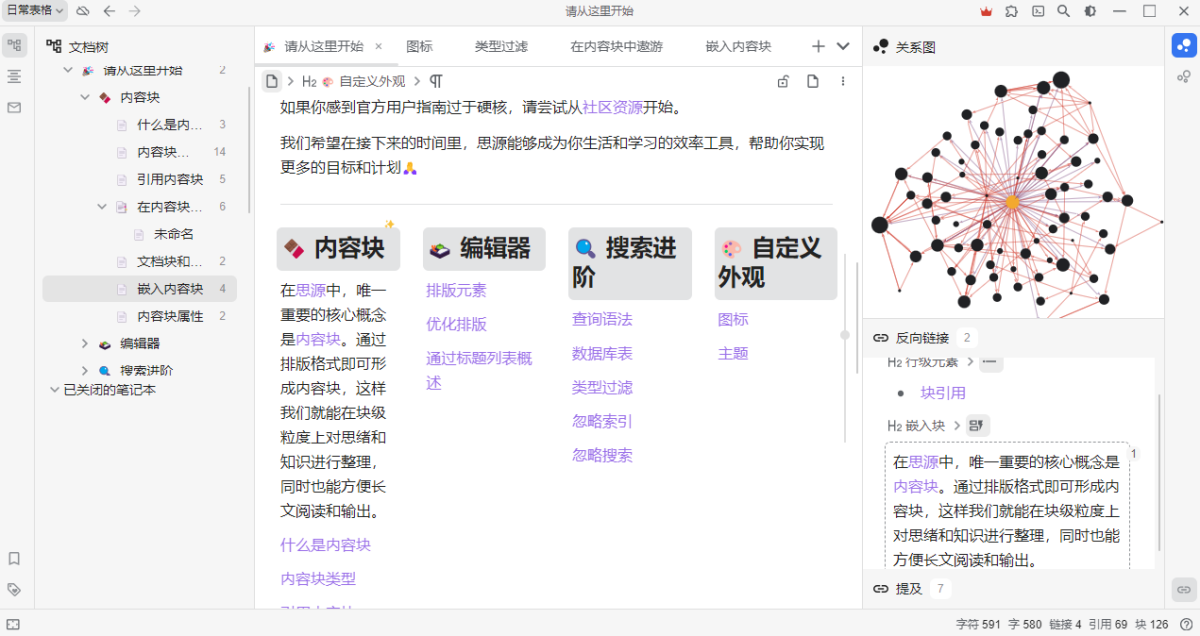Click the bookmark icon in left dock

click(14, 559)
